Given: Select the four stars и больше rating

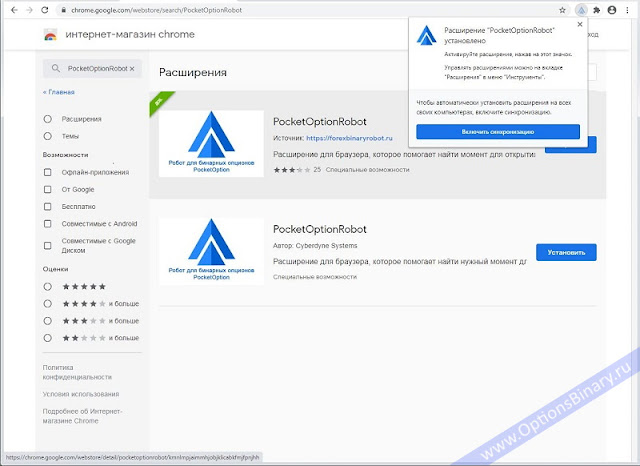Looking at the screenshot, I should 48,304.
